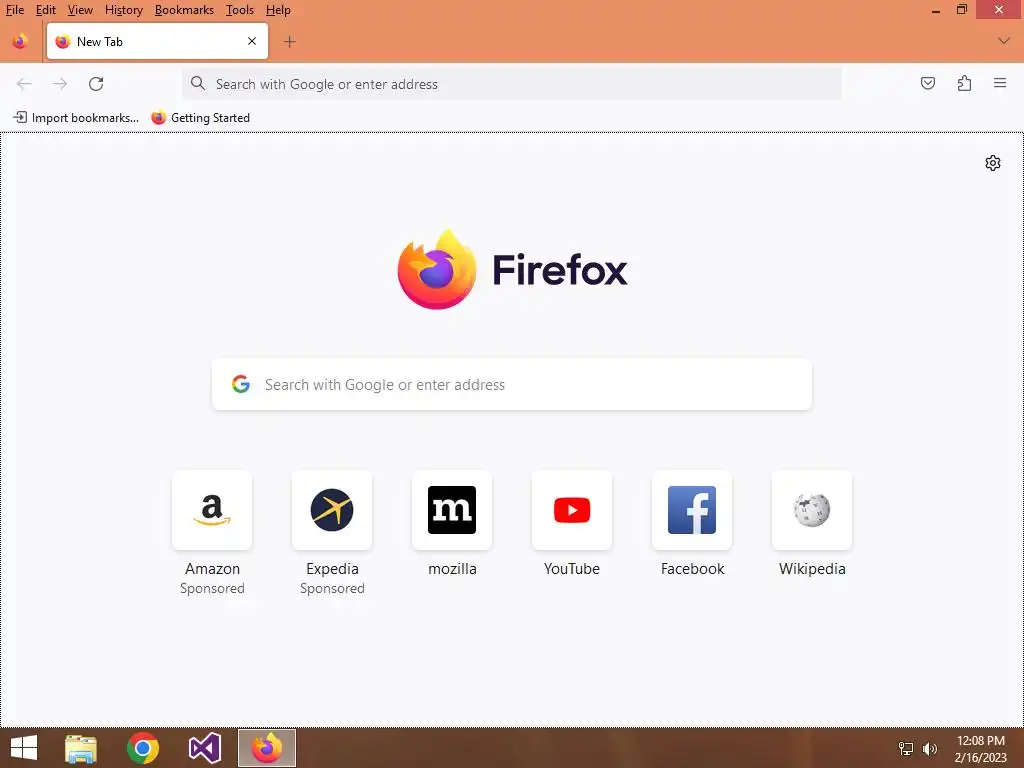Image resolution: width=1024 pixels, height=768 pixels.
Task: Open the hamburger application menu
Action: [x=1000, y=83]
